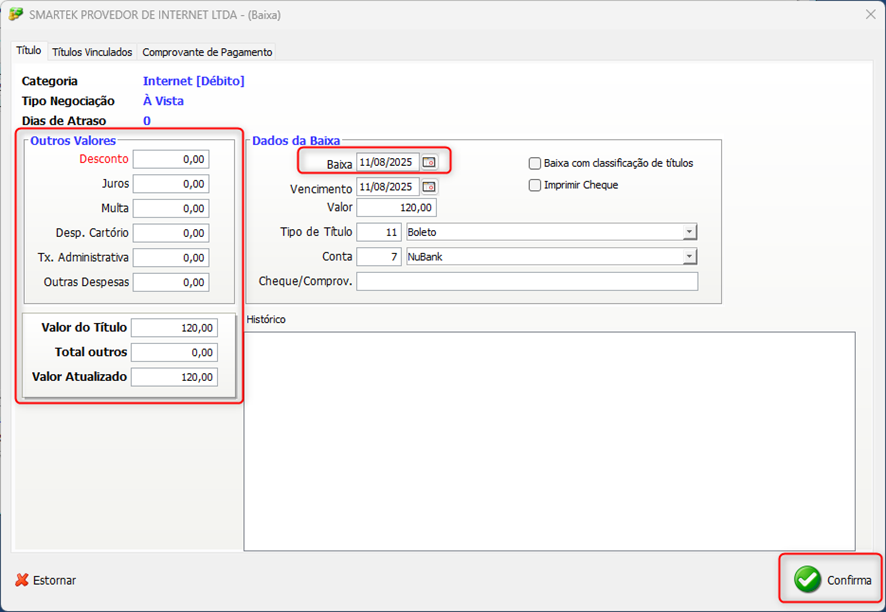Image resolution: width=886 pixels, height=612 pixels.
Task: Select the Cheque/Comprov. text field
Action: pos(526,282)
